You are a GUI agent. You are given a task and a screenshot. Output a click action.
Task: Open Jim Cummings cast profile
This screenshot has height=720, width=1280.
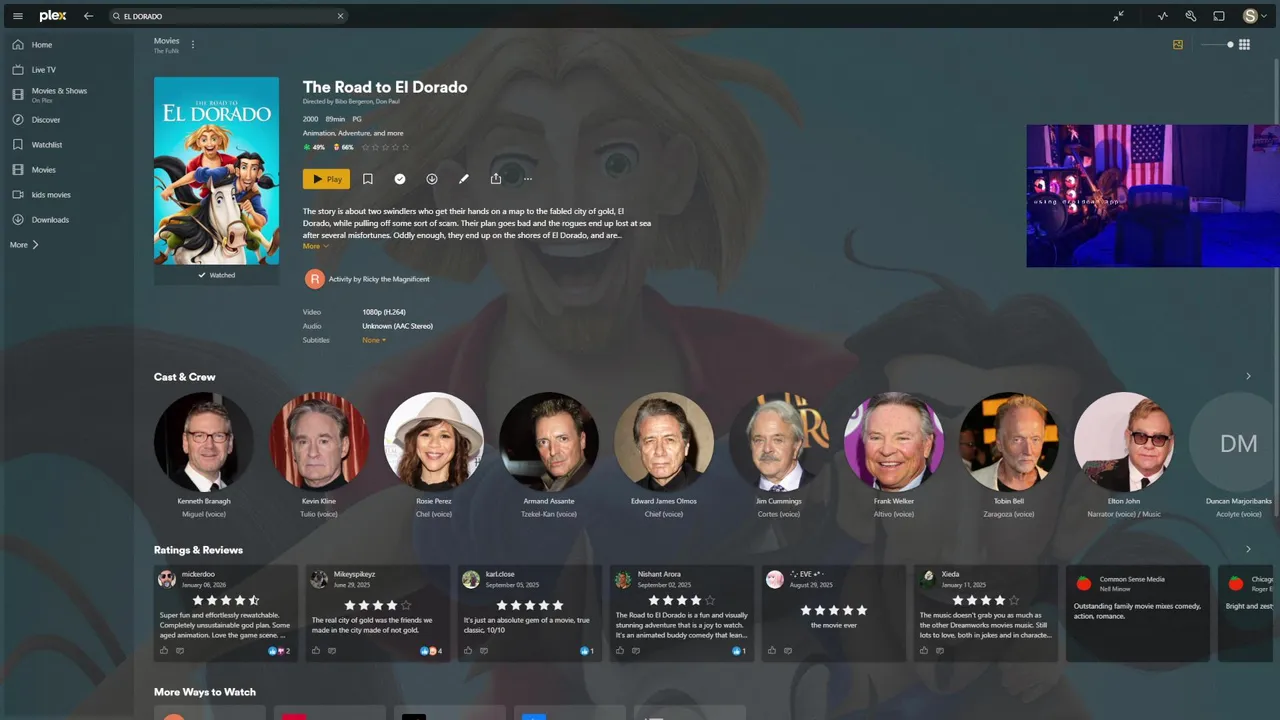point(779,442)
